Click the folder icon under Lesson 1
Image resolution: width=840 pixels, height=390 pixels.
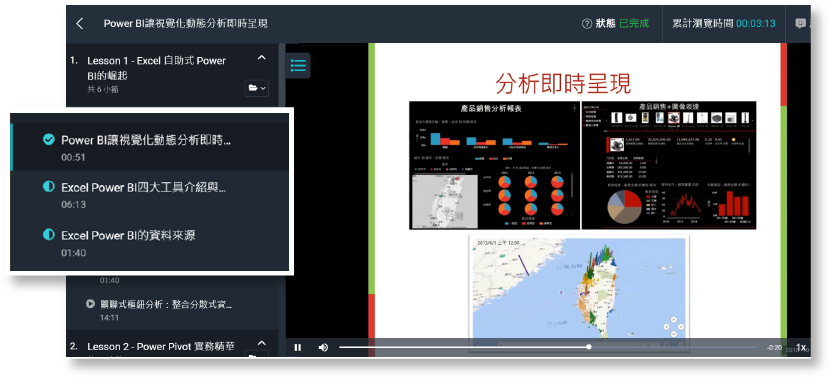click(x=257, y=88)
